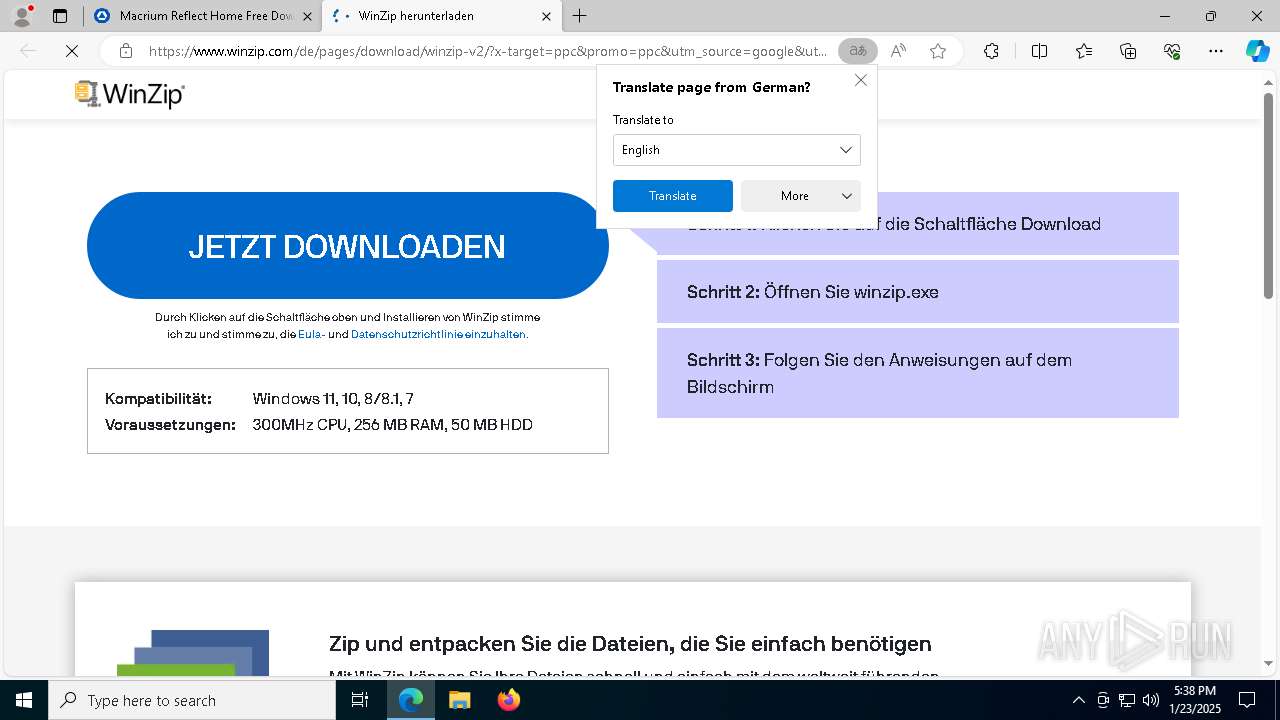Open the Favorites list

(x=1084, y=51)
